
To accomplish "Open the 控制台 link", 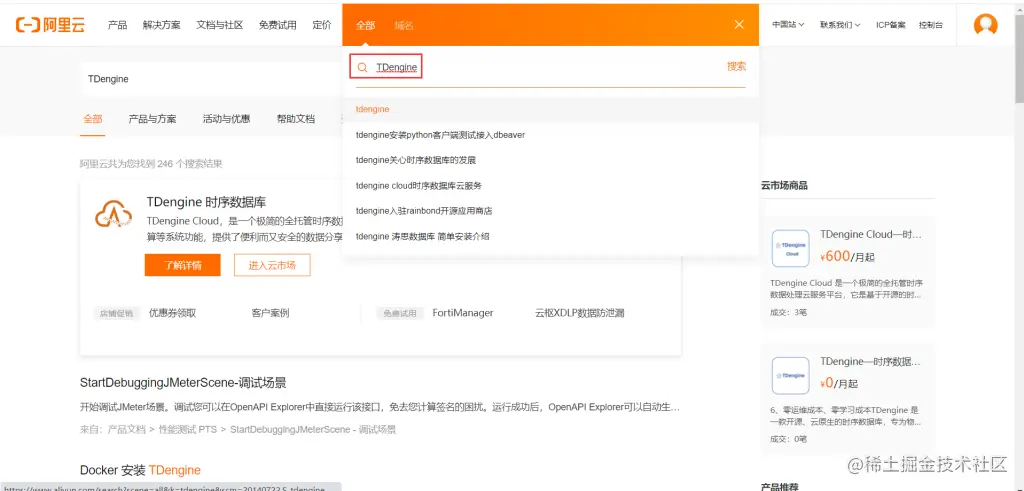I will point(931,25).
